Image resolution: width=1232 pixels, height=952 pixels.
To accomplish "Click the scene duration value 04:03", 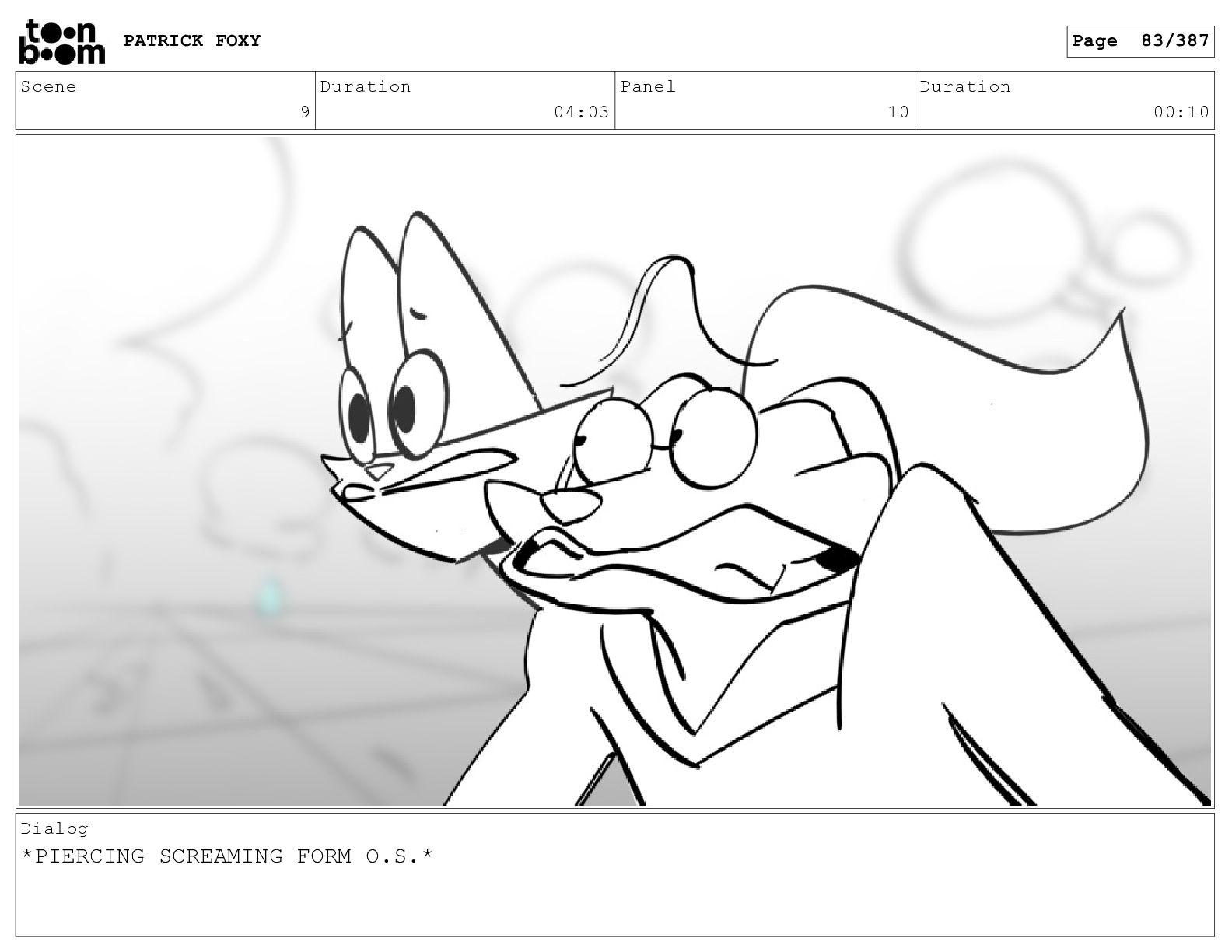I will (582, 112).
